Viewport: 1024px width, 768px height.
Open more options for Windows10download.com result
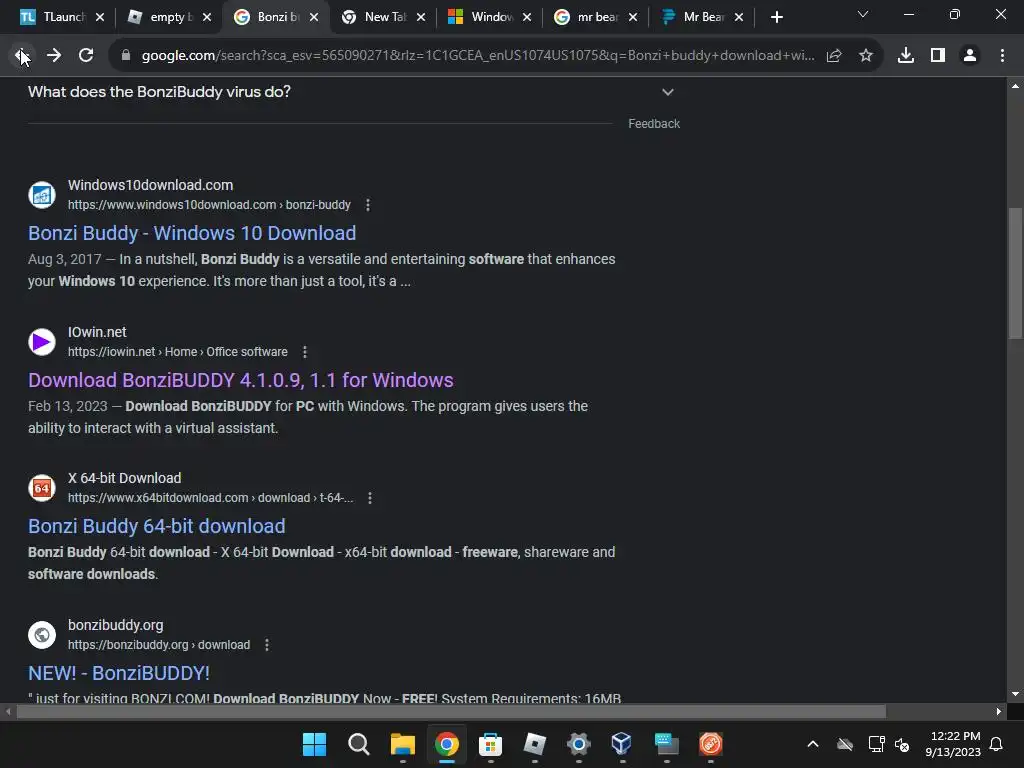(x=368, y=205)
